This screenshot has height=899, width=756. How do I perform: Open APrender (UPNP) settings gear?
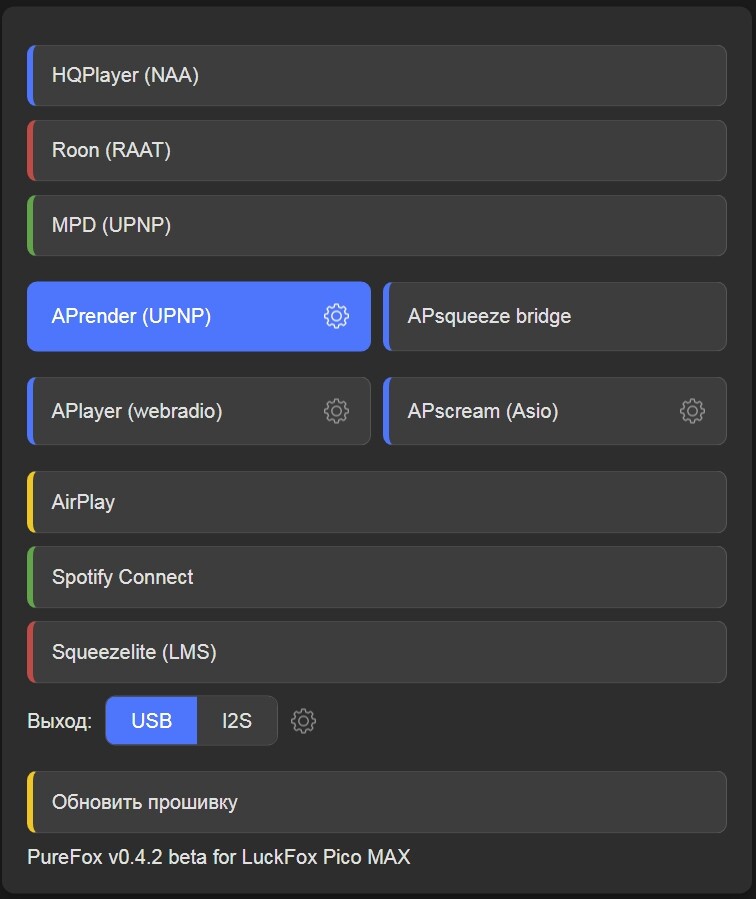coord(336,316)
